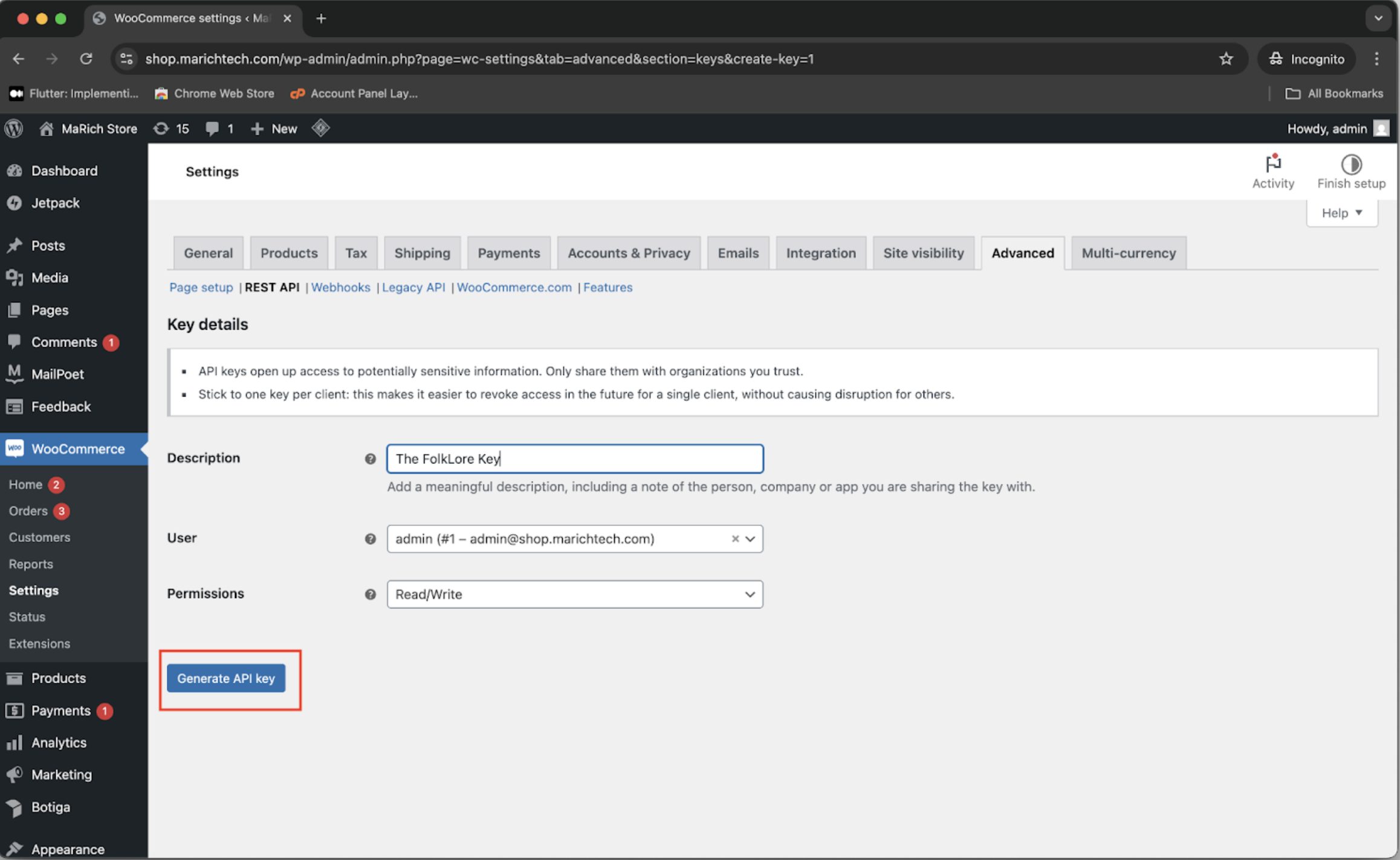This screenshot has height=860, width=1400.
Task: Switch to the Site visibility tab
Action: pos(923,253)
